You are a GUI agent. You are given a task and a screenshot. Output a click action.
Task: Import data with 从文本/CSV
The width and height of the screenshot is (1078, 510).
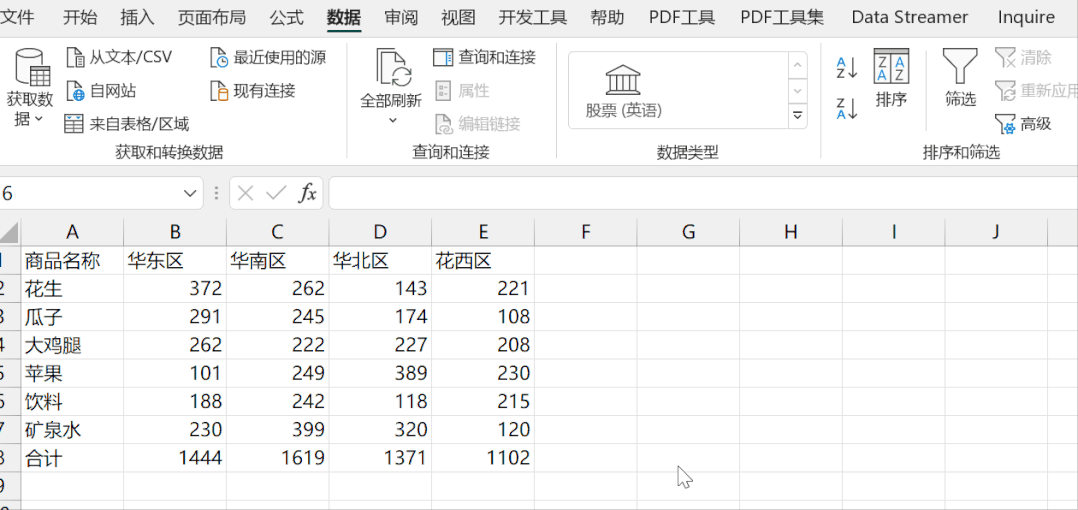coord(119,57)
